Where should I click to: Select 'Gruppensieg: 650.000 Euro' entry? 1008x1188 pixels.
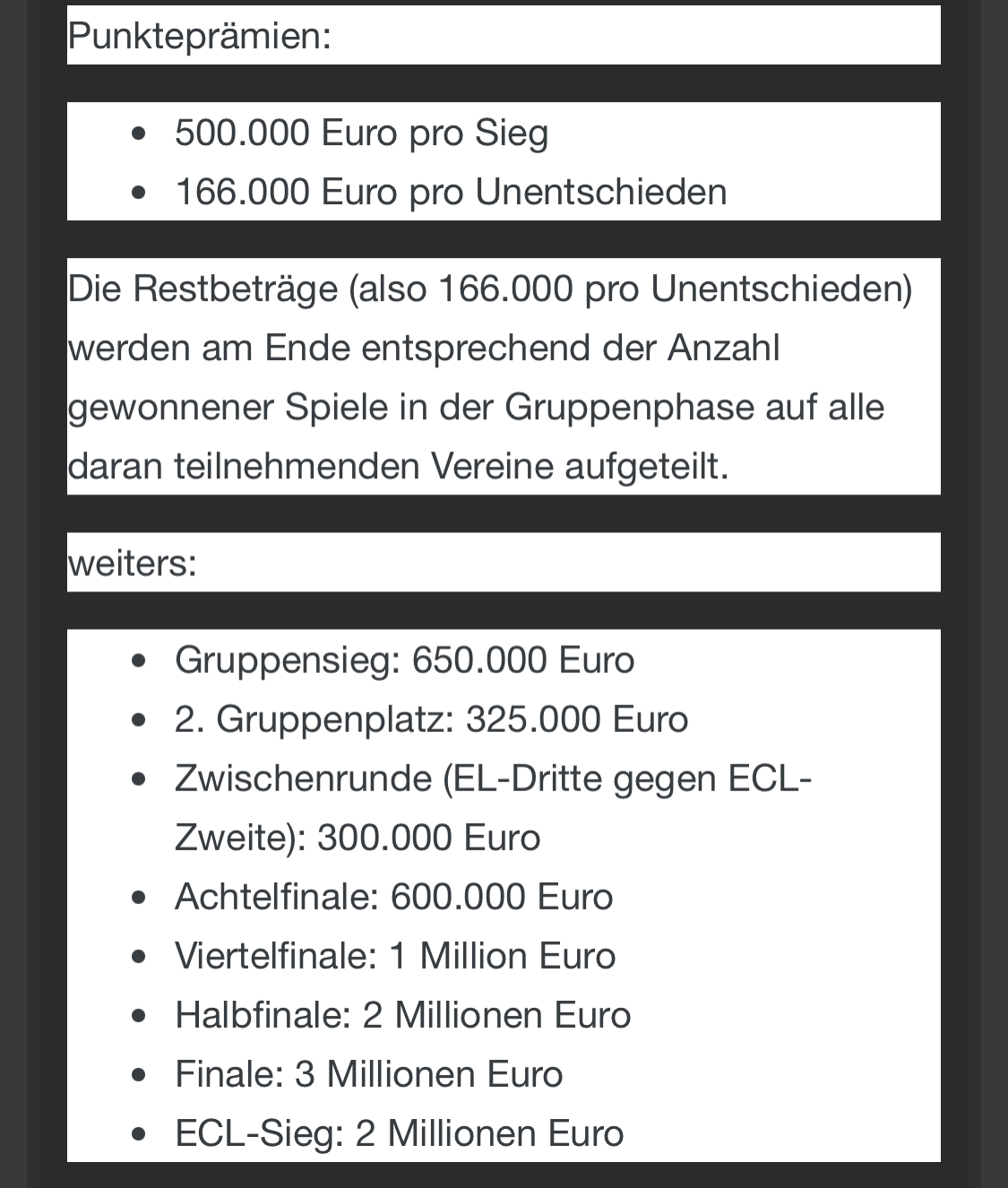tap(404, 660)
